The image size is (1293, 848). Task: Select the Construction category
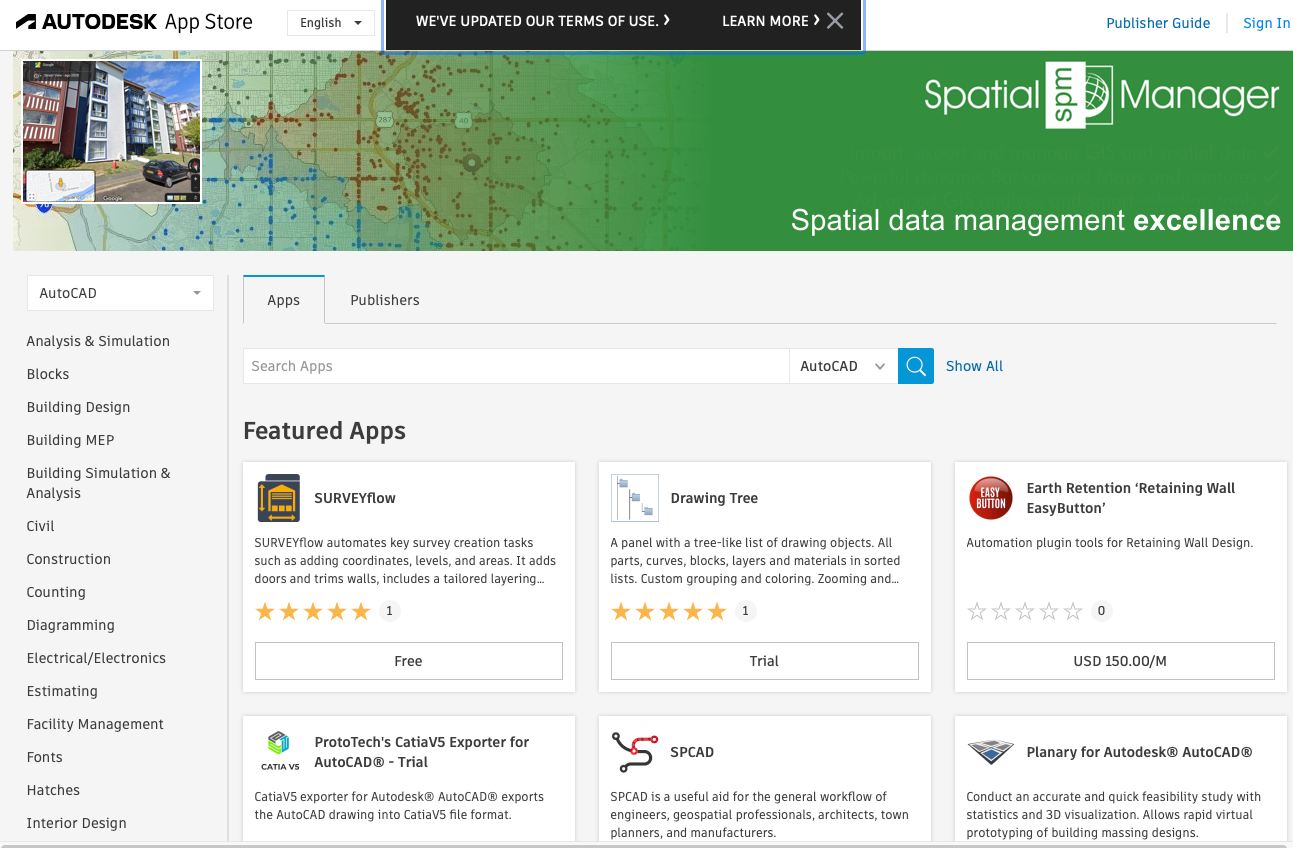coord(69,559)
